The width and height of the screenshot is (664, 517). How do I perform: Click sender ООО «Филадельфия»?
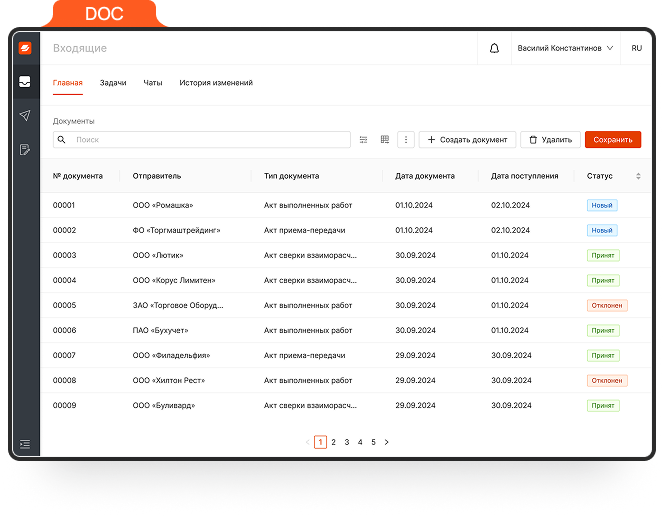click(172, 355)
